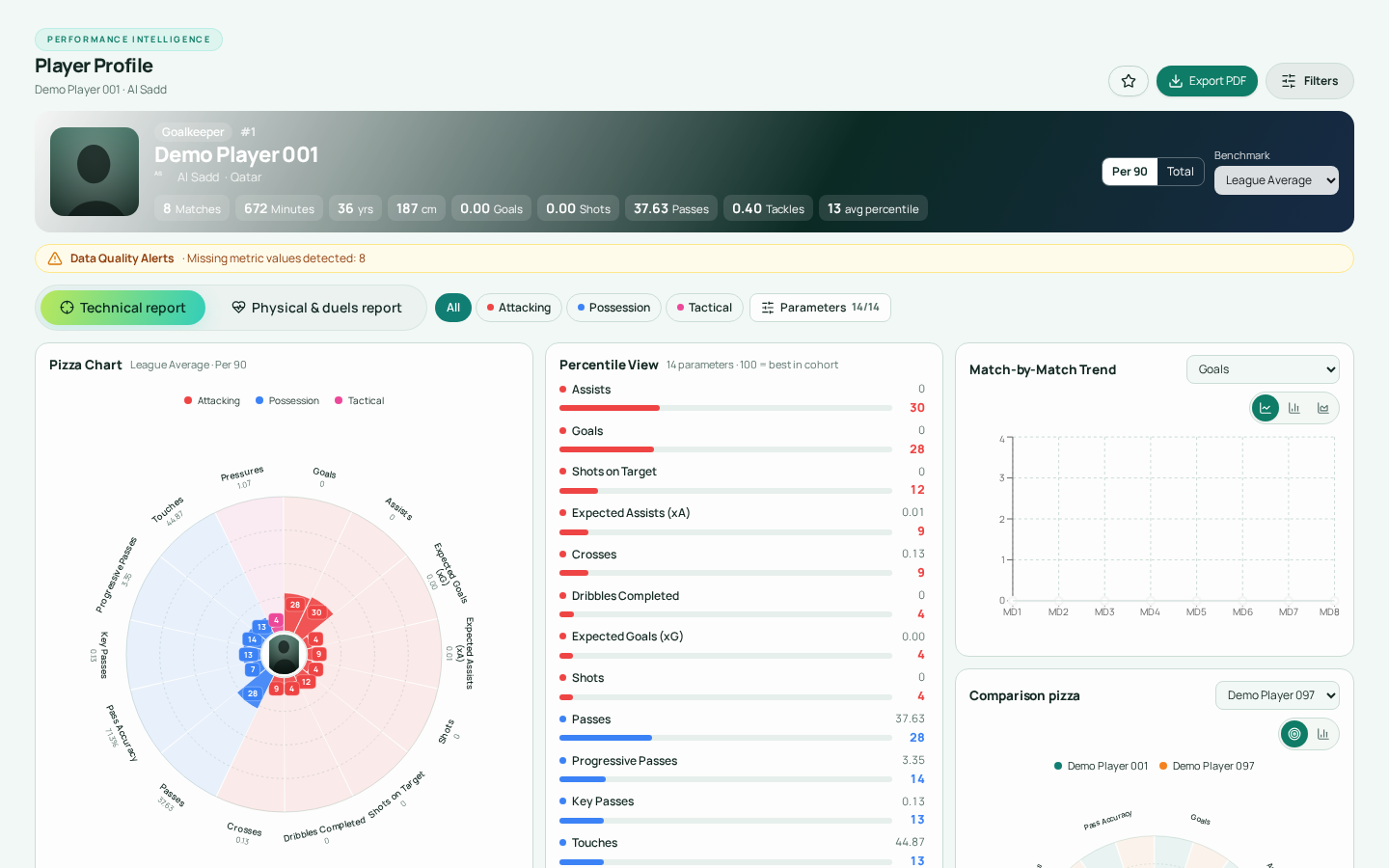1389x868 pixels.
Task: Click the Goalkeeper position badge
Action: pos(193,132)
